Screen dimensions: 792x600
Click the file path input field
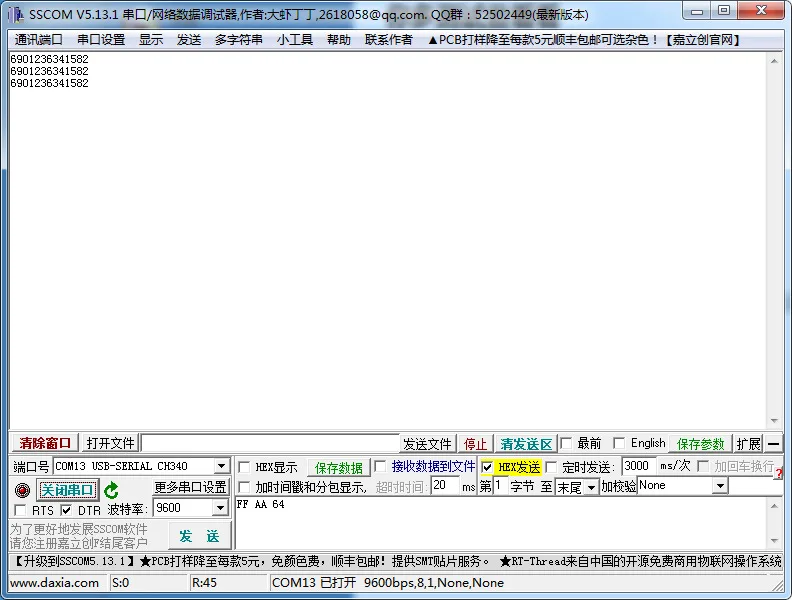click(270, 443)
